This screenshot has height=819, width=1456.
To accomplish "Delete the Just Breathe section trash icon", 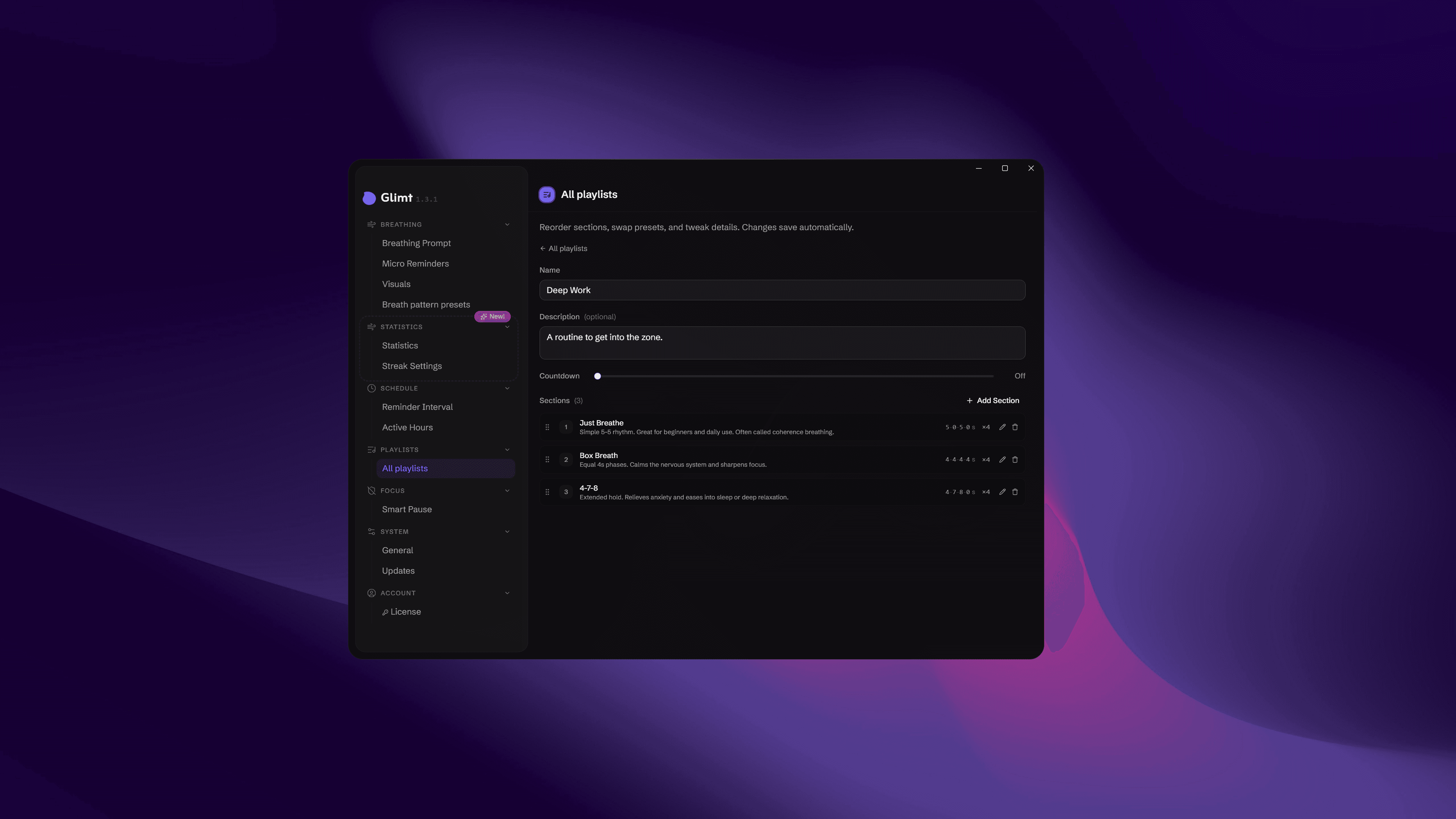I will pyautogui.click(x=1015, y=427).
